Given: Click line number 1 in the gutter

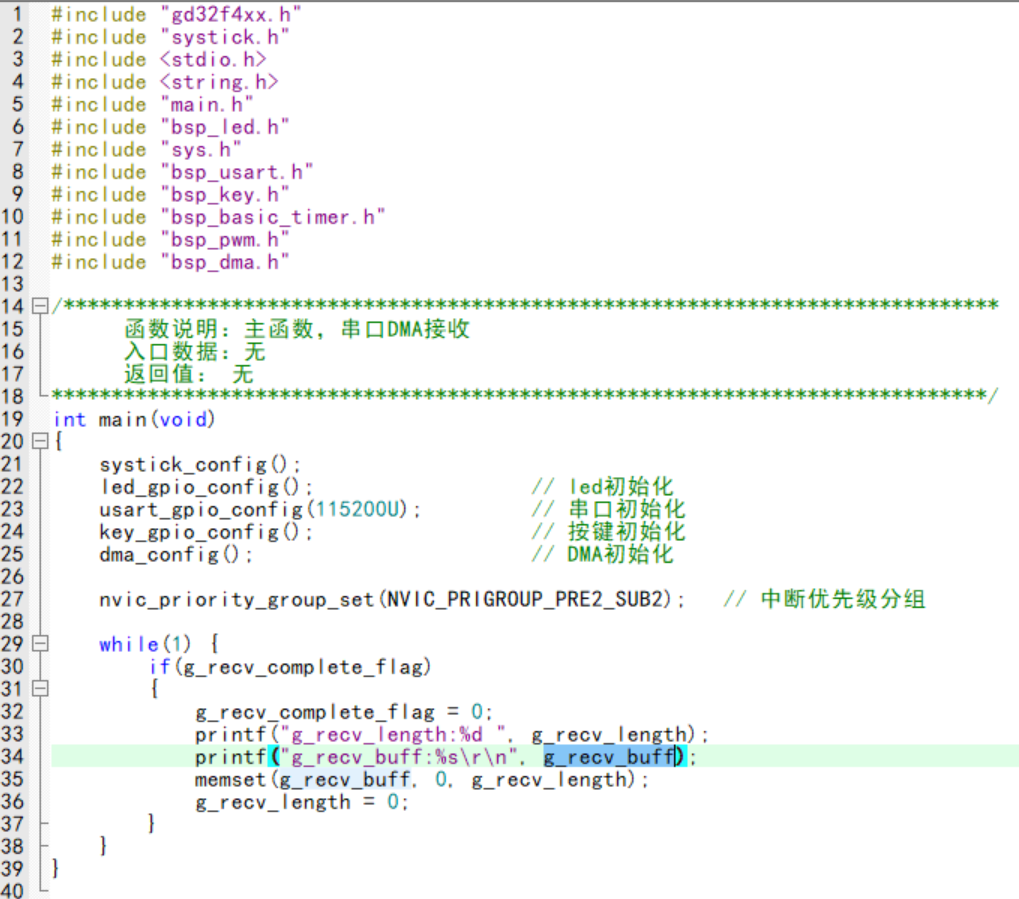Looking at the screenshot, I should tap(15, 14).
